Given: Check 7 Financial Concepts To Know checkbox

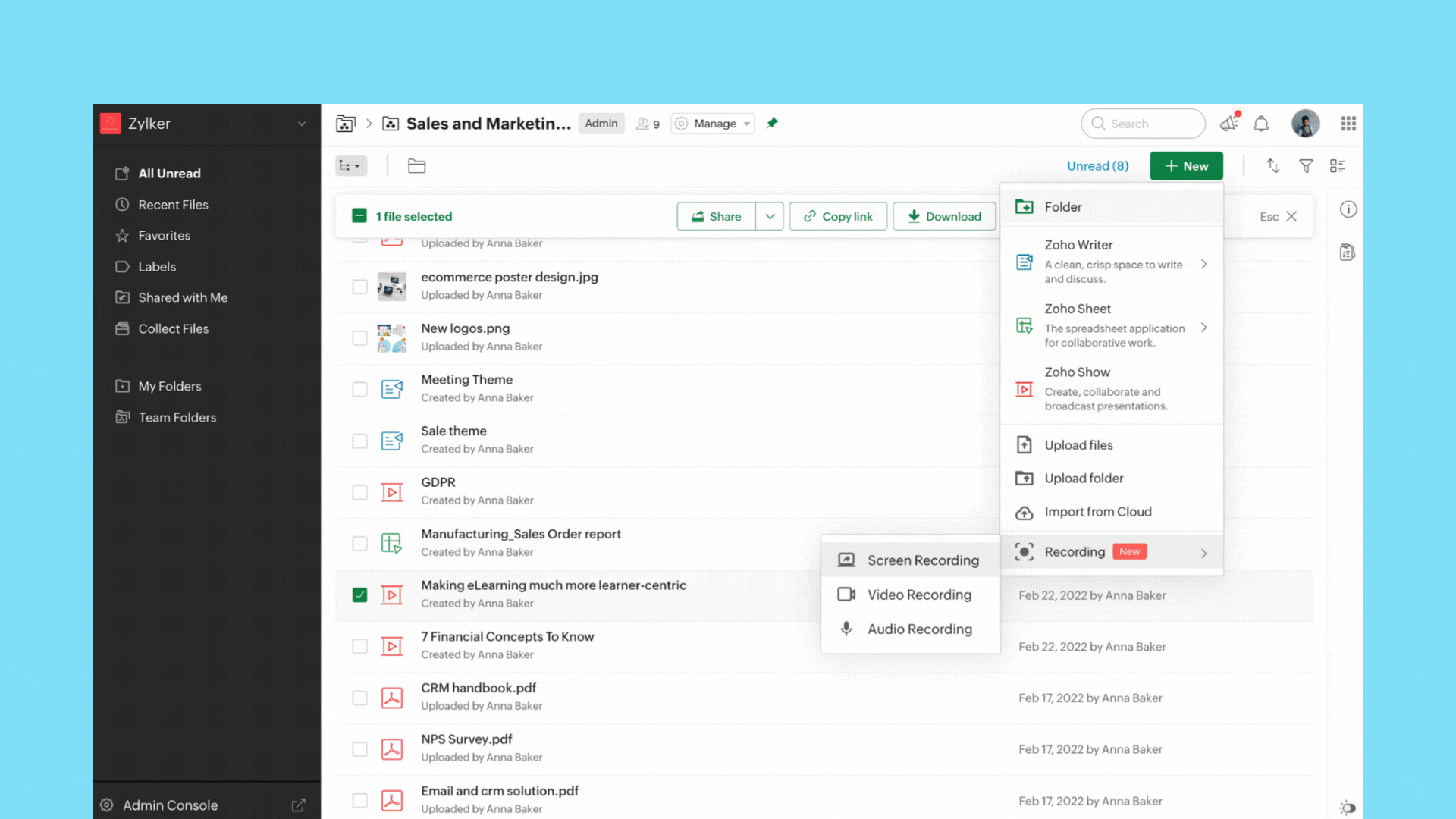Looking at the screenshot, I should pyautogui.click(x=359, y=646).
